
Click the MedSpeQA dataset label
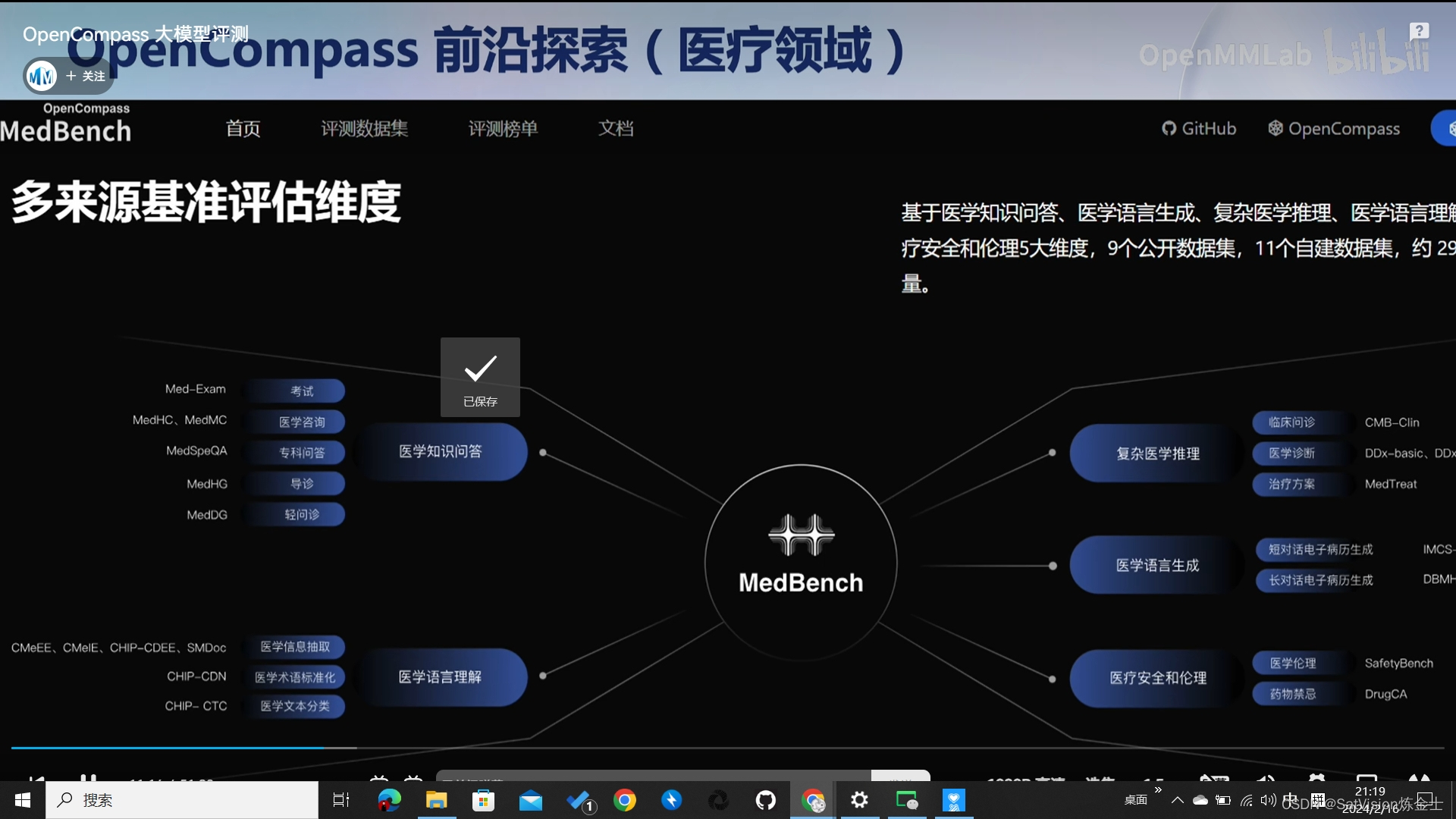(196, 450)
